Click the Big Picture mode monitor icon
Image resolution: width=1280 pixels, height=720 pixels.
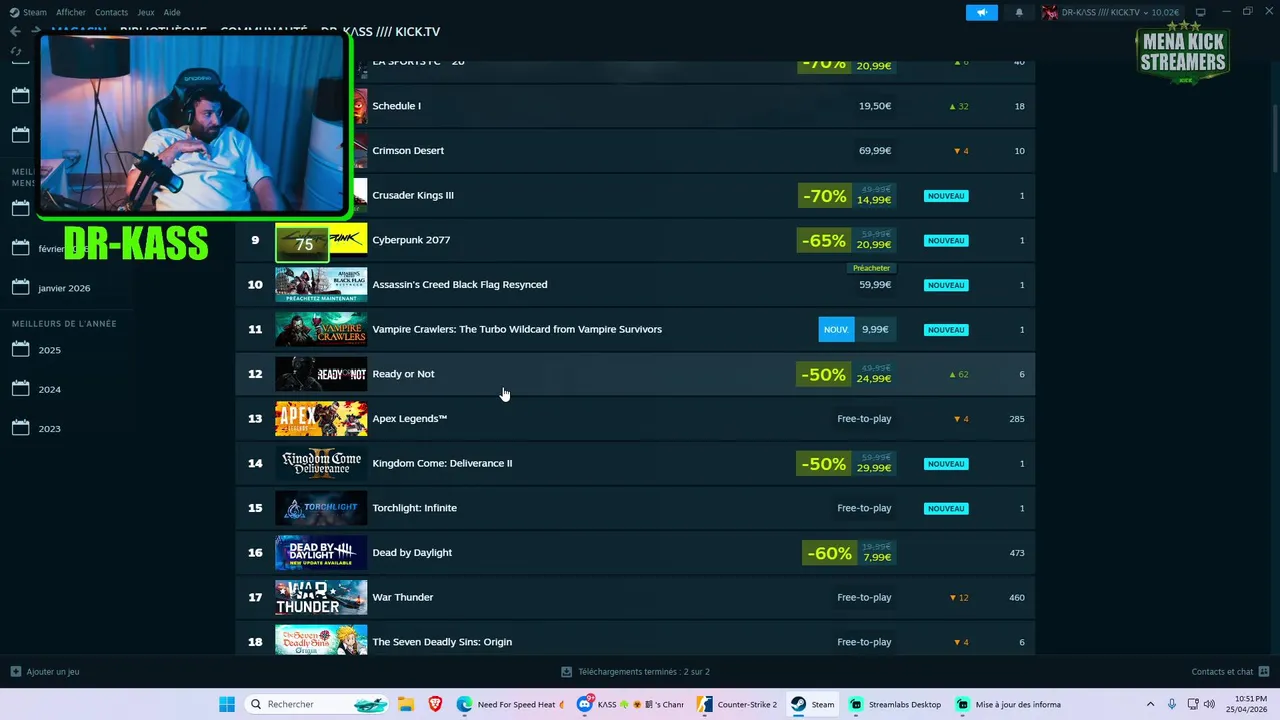click(1200, 12)
